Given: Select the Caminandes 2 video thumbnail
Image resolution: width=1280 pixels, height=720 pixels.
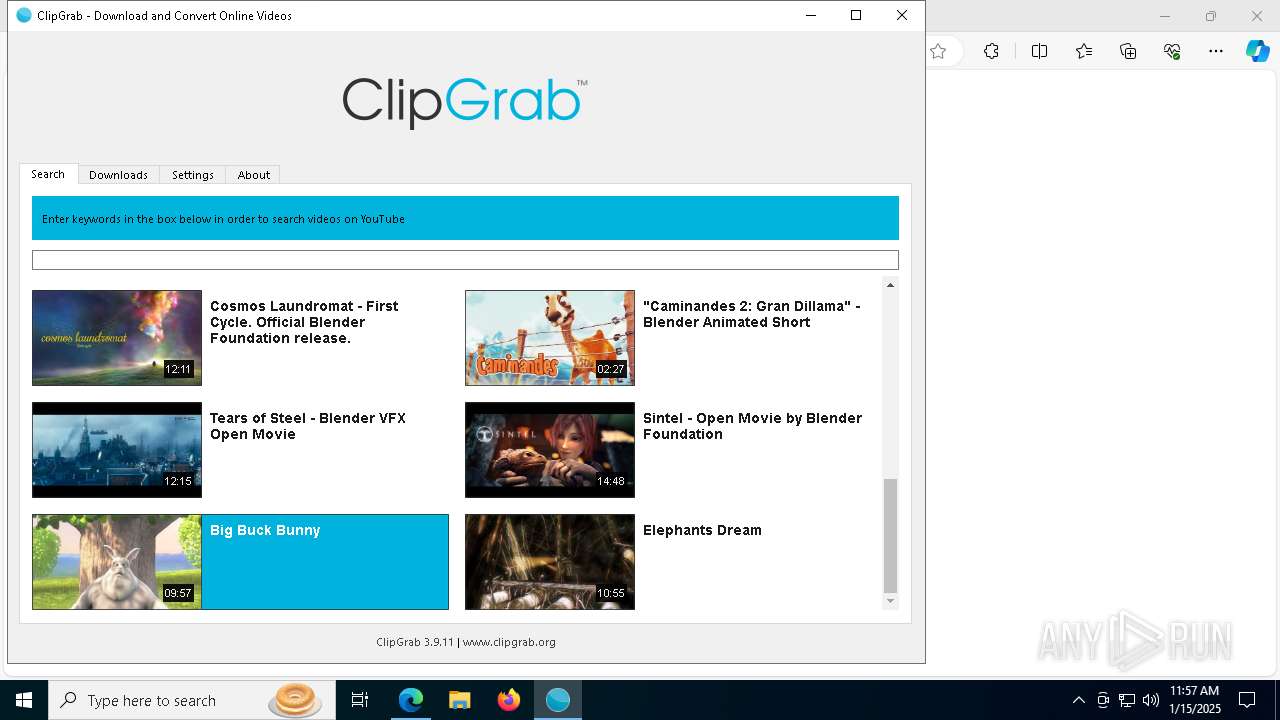Looking at the screenshot, I should [550, 338].
